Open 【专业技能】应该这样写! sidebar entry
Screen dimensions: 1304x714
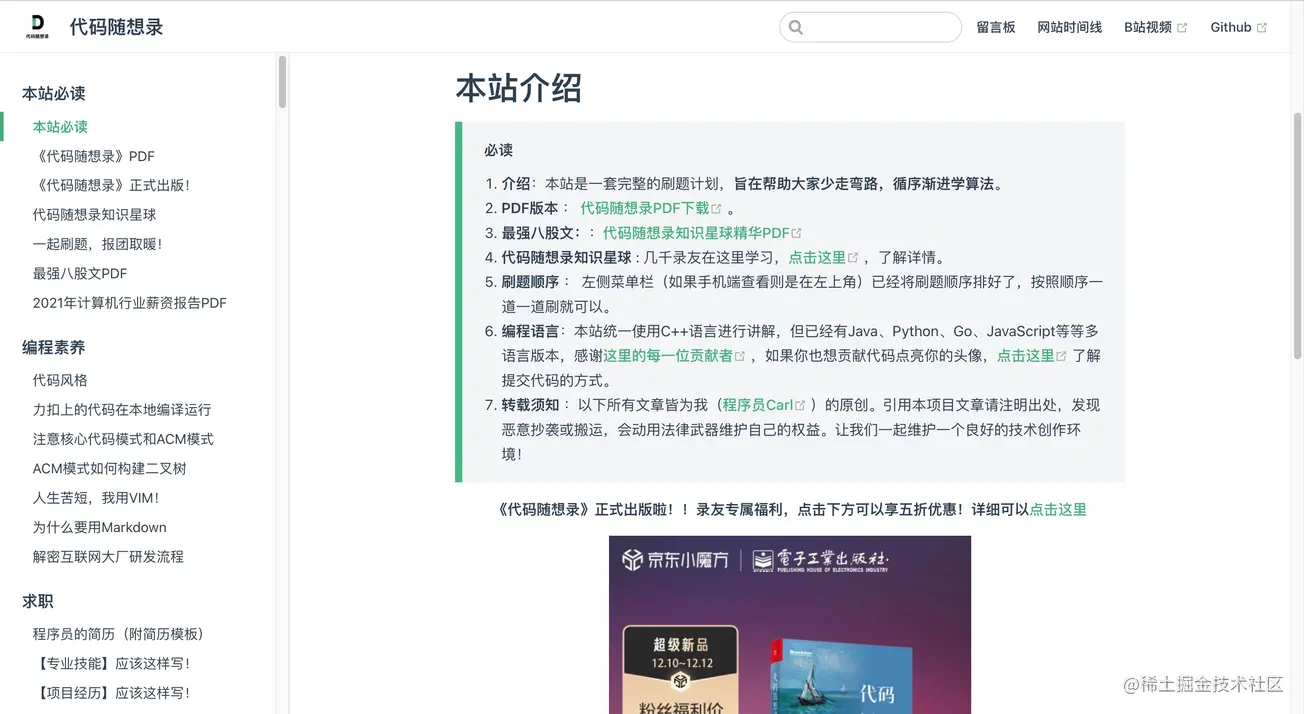pyautogui.click(x=111, y=663)
